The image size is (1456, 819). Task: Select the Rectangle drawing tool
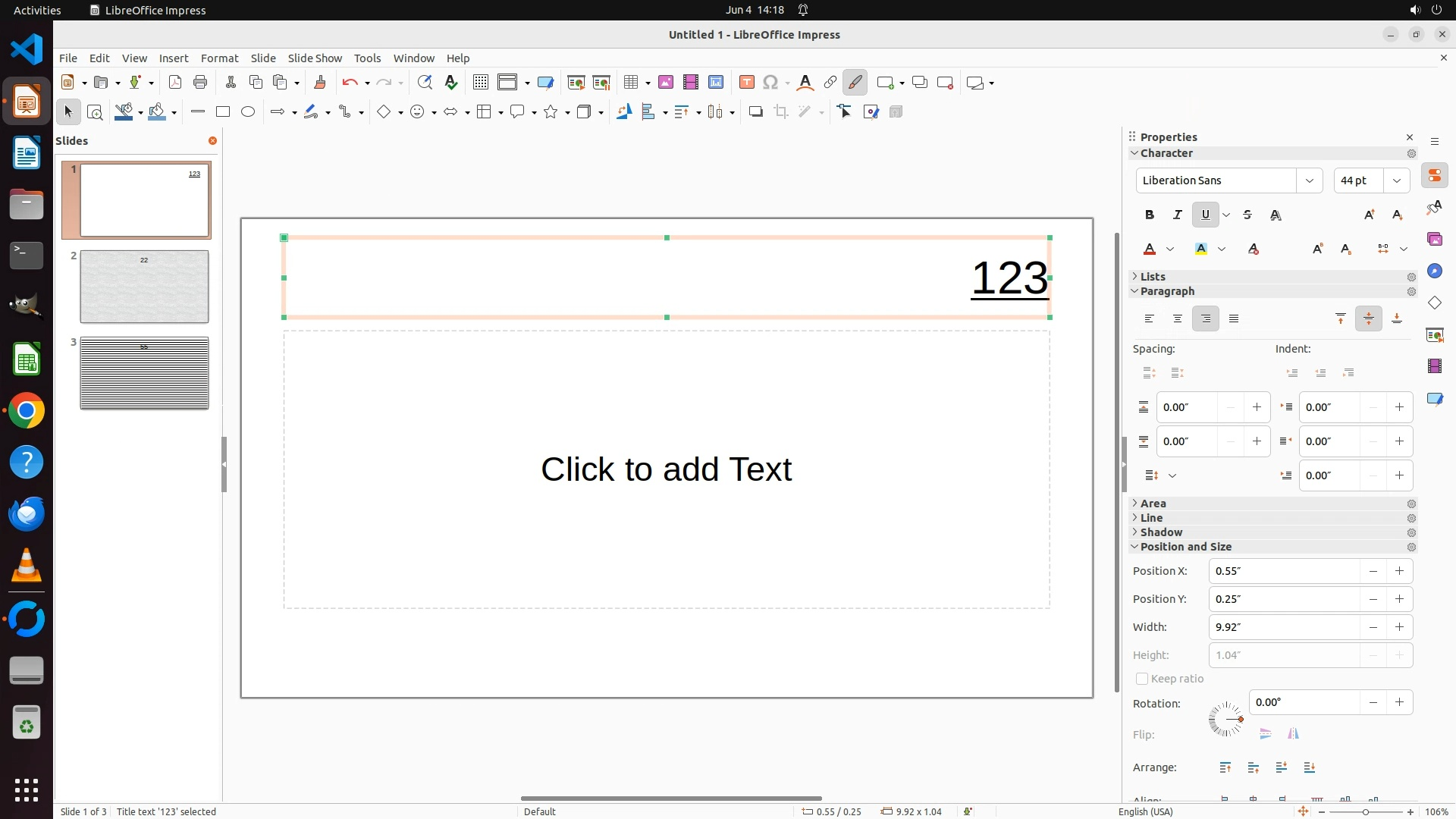click(223, 112)
